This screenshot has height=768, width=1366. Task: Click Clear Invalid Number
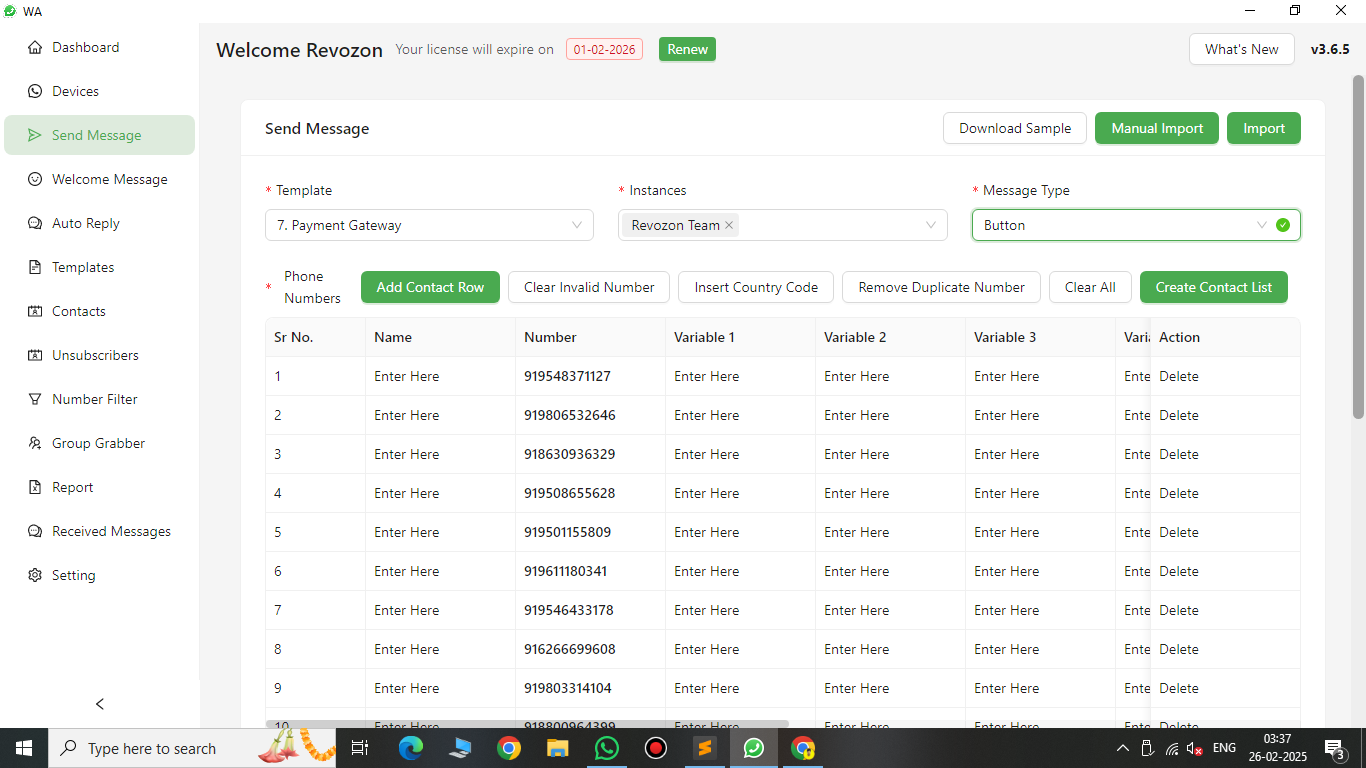589,287
